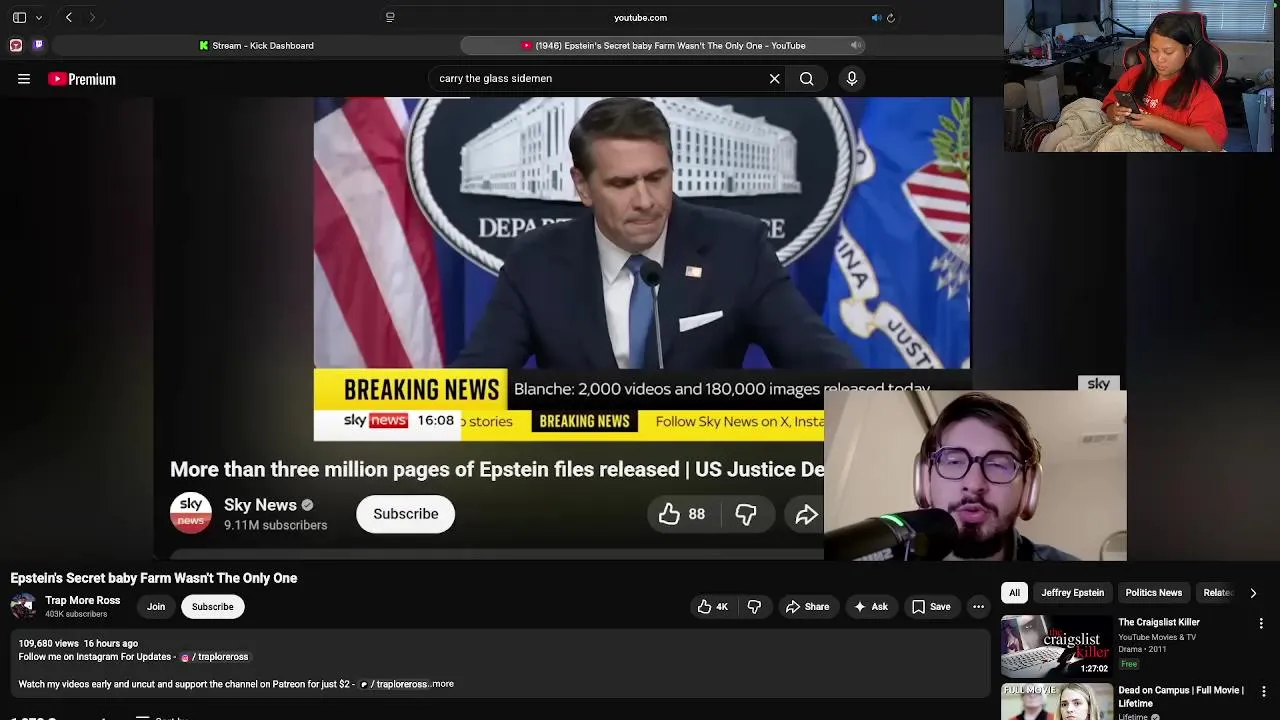The image size is (1280, 720).
Task: Click the video title Epstein's Secret baby Farm
Action: point(154,578)
